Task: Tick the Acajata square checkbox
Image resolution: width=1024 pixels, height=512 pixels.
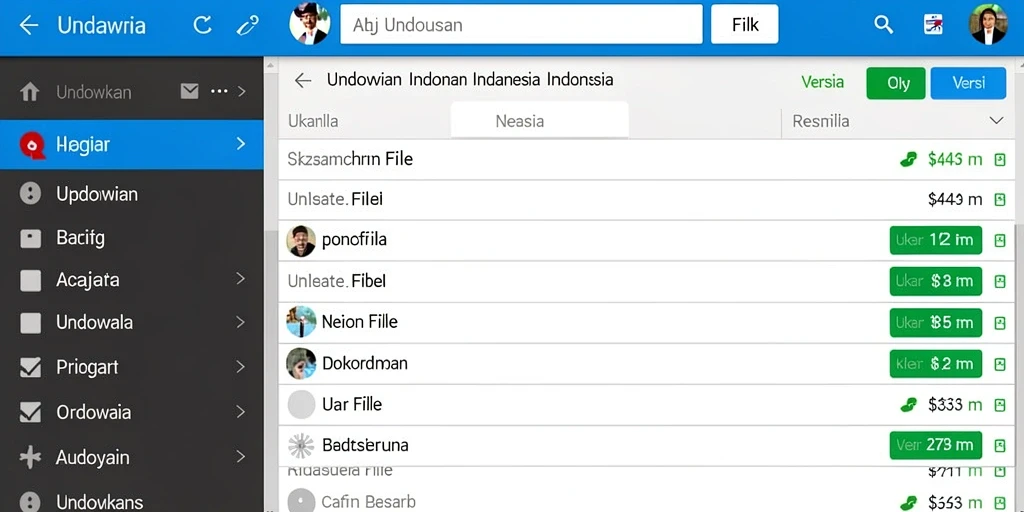Action: [30, 280]
